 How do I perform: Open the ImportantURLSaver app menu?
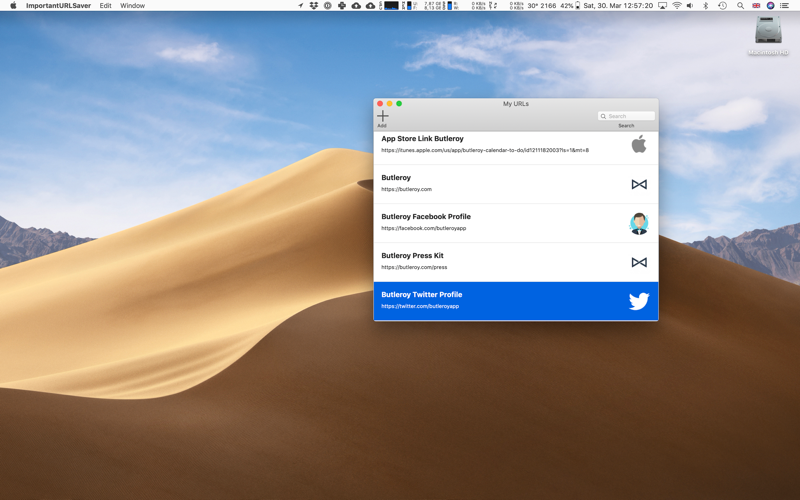click(57, 6)
